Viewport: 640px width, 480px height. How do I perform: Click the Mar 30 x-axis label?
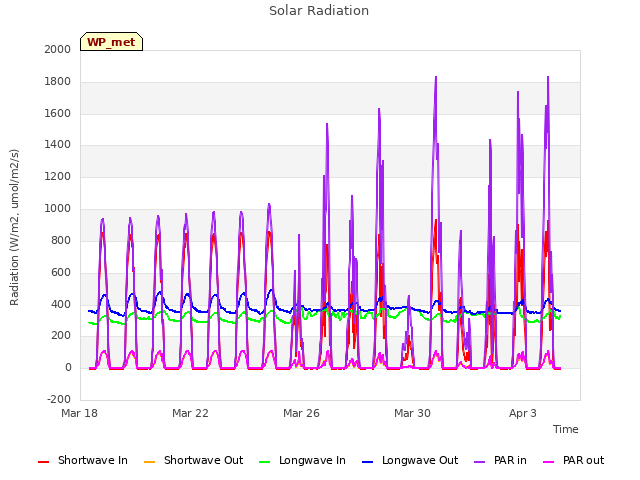point(412,413)
